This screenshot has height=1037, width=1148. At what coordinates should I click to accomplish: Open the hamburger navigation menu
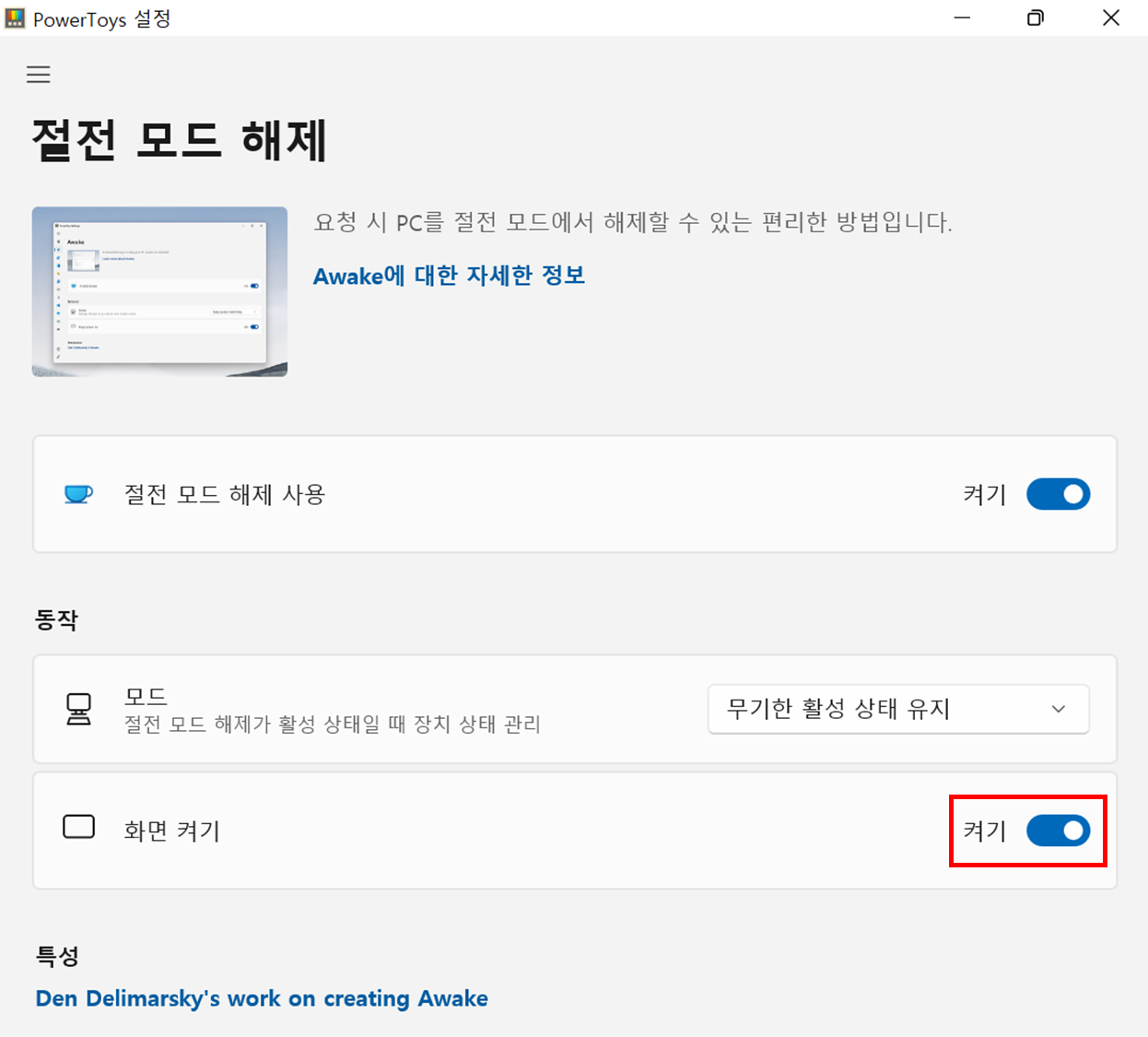click(x=39, y=75)
